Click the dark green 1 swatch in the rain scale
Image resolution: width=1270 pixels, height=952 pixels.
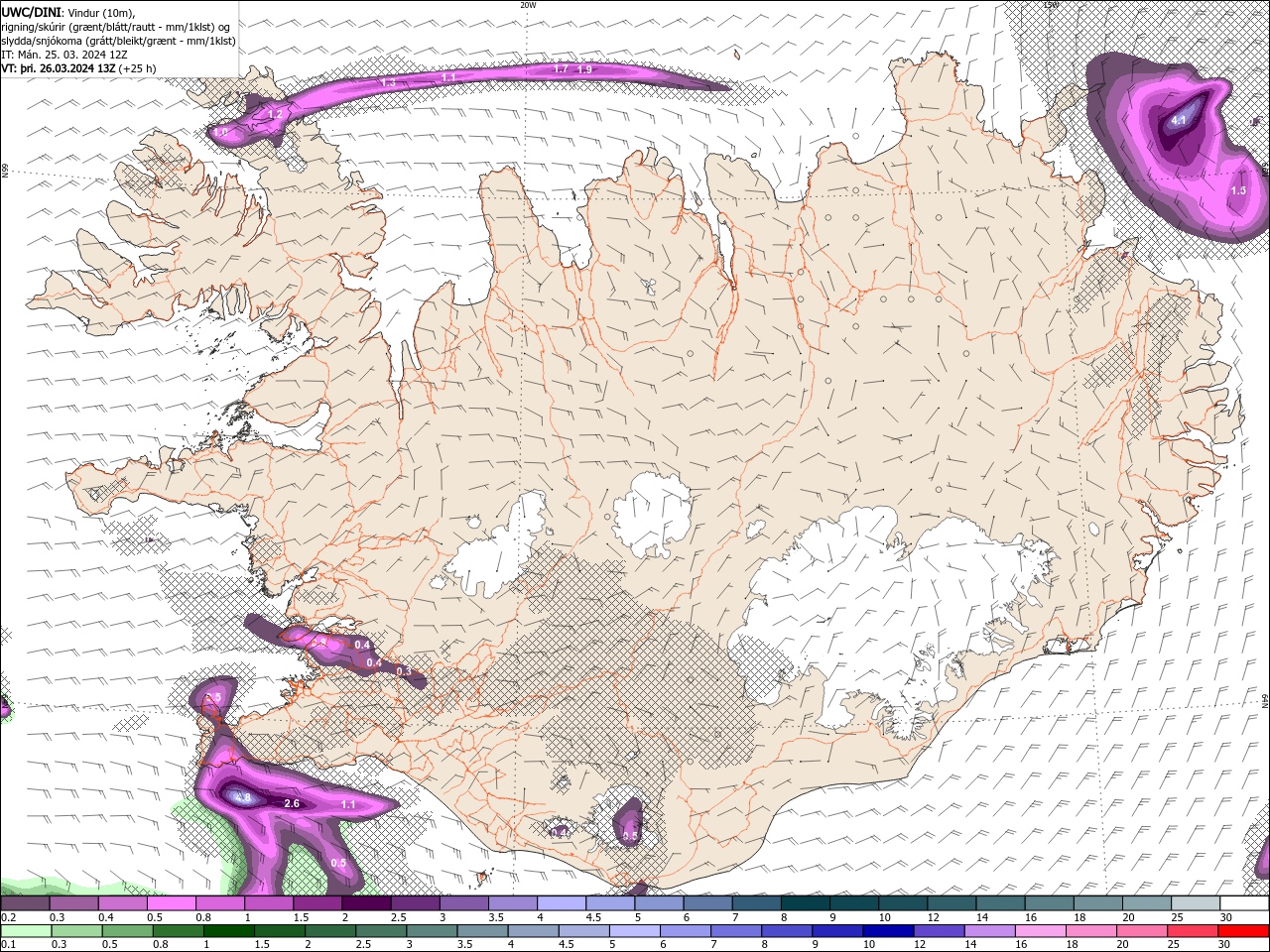point(228,931)
